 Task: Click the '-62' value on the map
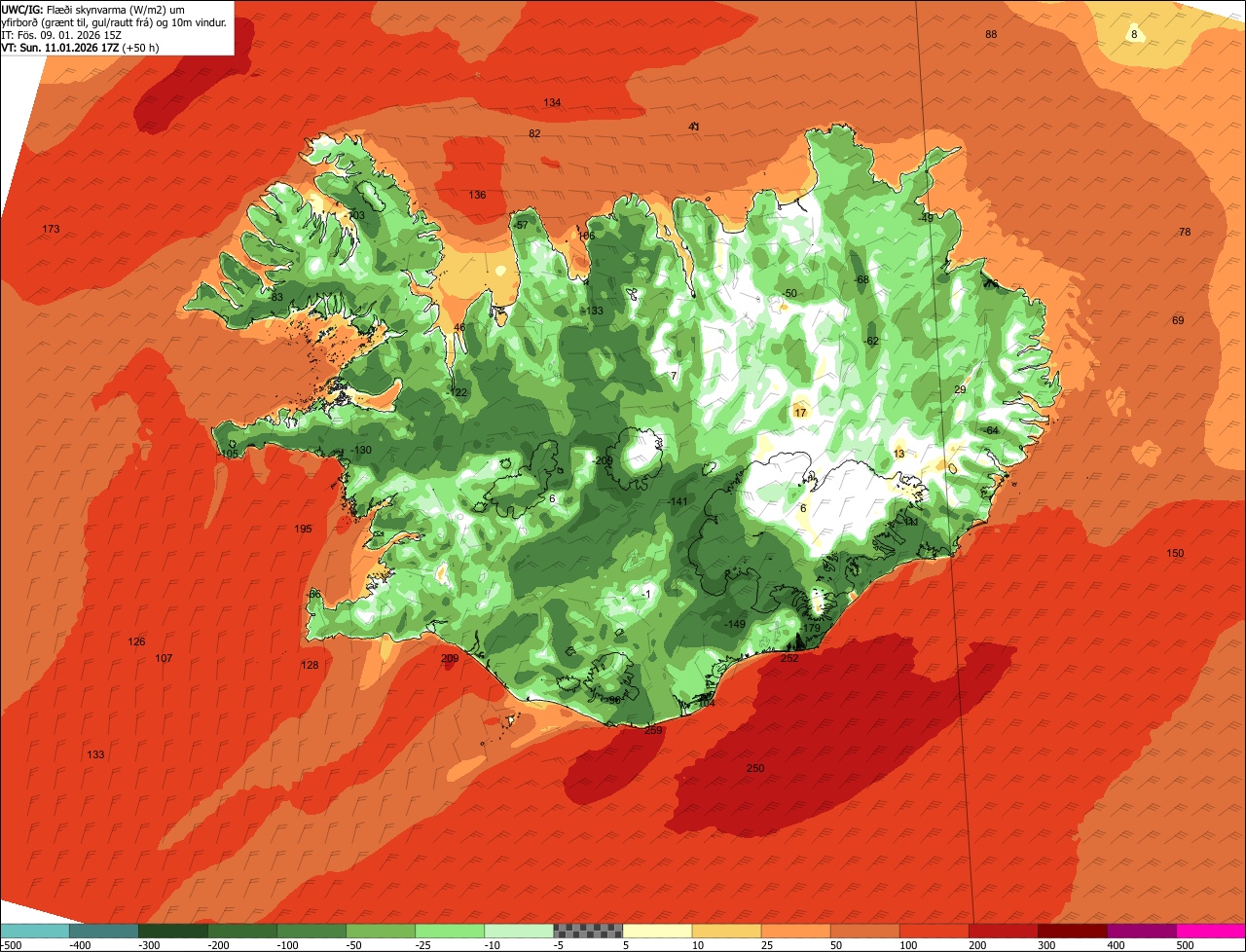[871, 341]
